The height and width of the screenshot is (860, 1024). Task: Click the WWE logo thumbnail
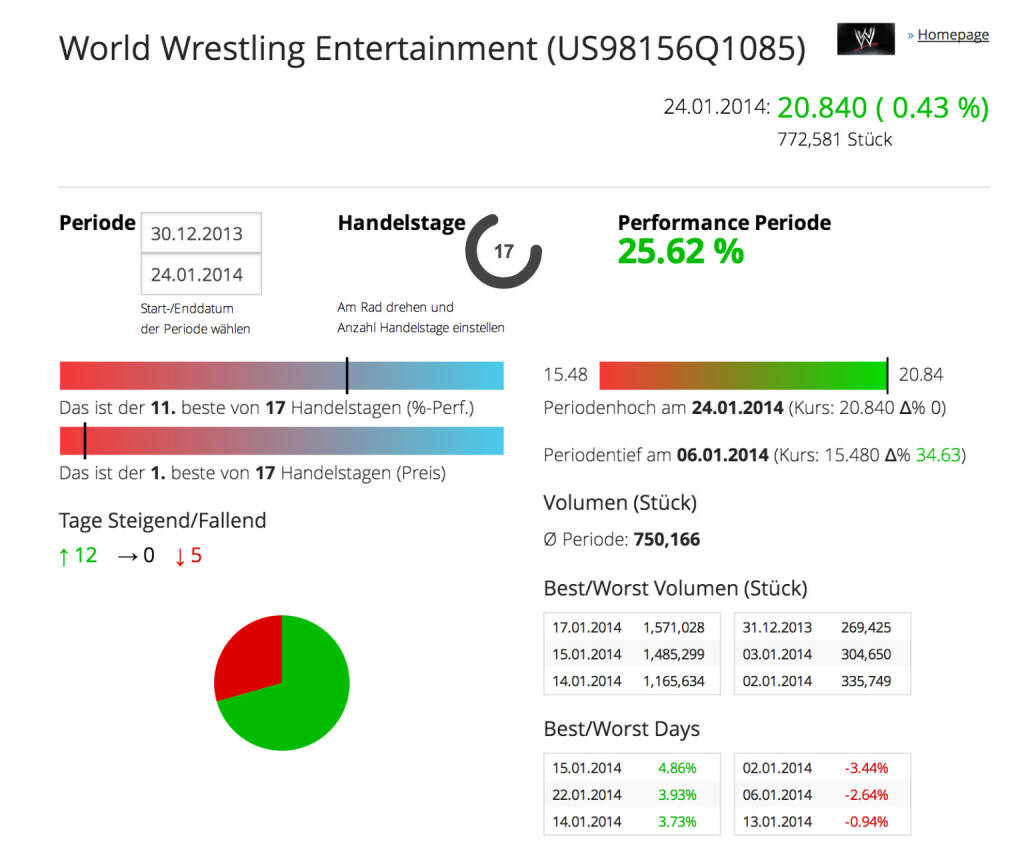pyautogui.click(x=865, y=37)
